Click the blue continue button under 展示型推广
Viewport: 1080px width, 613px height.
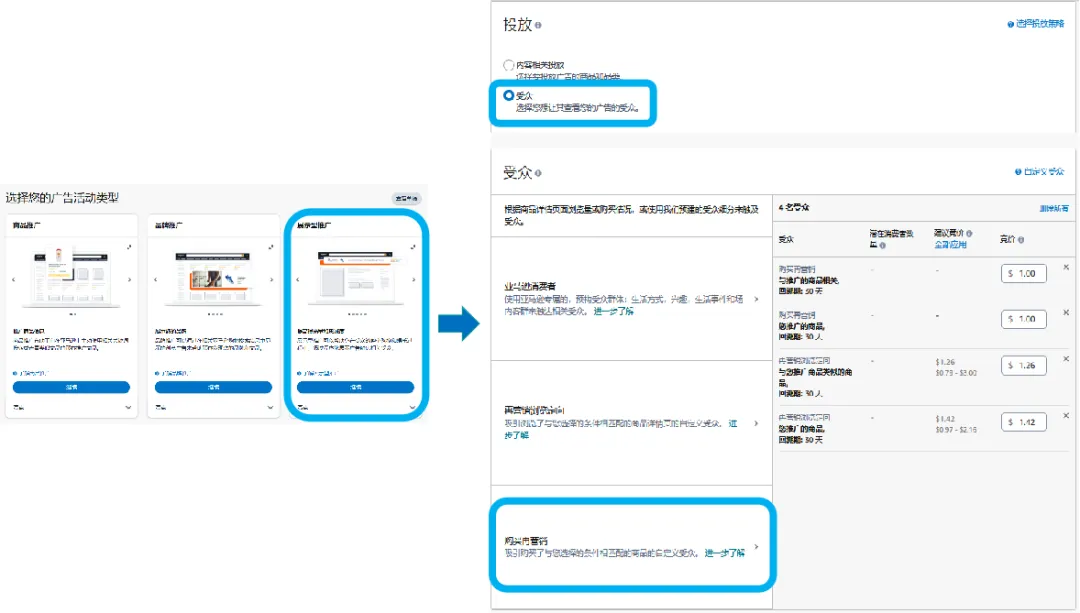[355, 387]
